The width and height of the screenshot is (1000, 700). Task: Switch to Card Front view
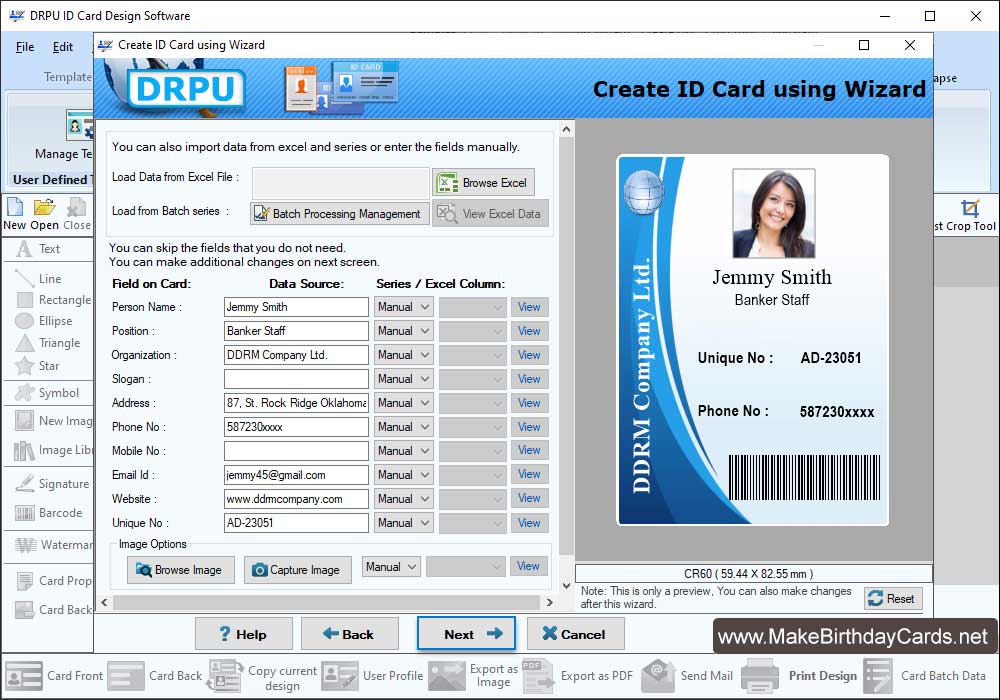click(x=54, y=676)
